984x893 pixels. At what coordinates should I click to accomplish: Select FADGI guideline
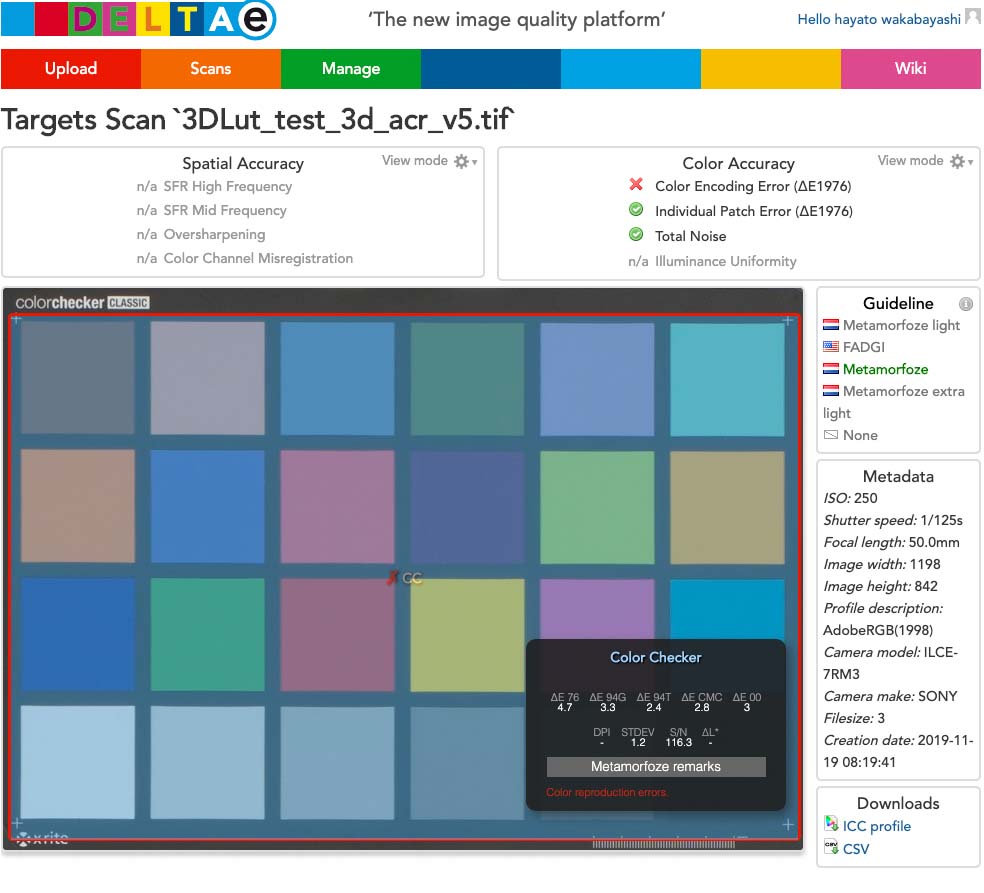864,347
